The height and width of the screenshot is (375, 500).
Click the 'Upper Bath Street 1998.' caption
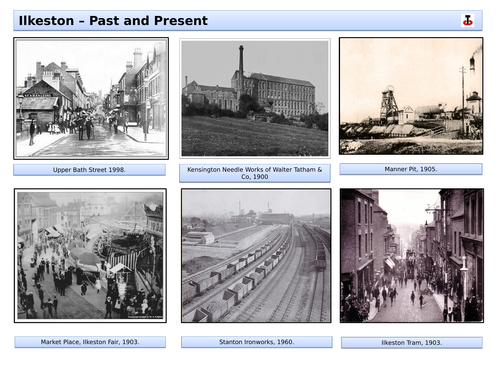(x=89, y=170)
